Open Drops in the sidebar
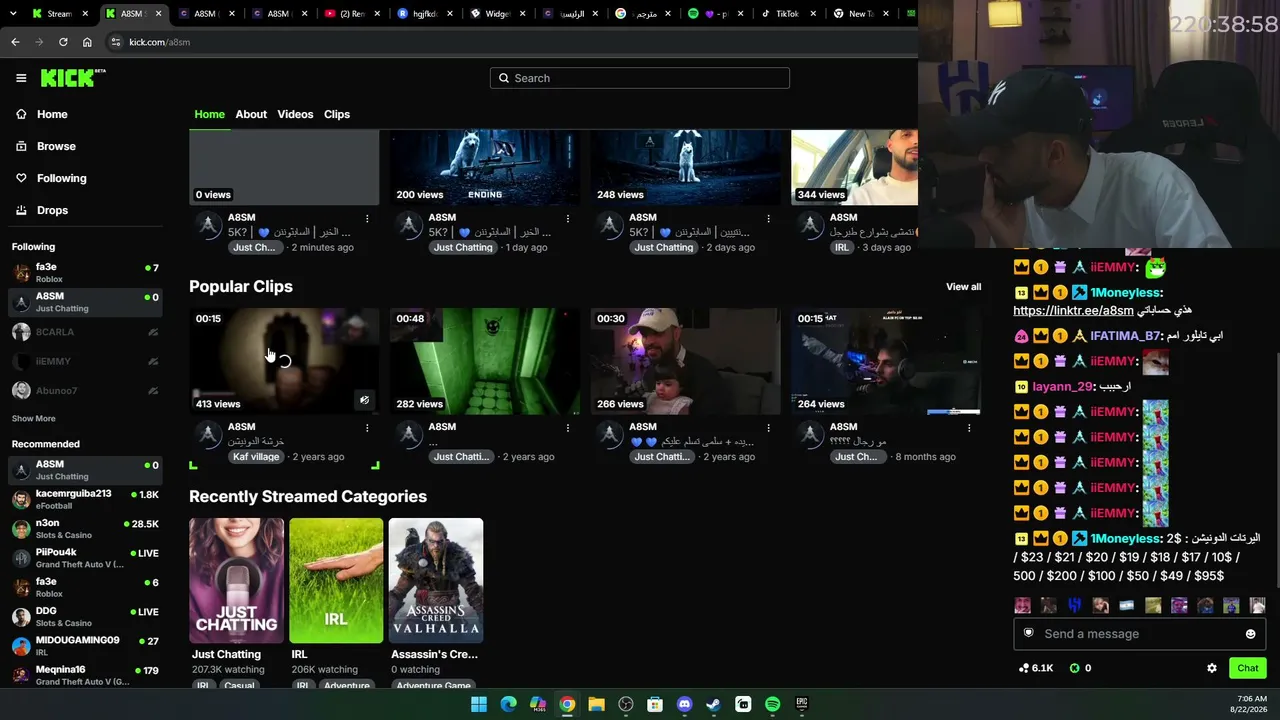This screenshot has height=720, width=1280. tap(53, 210)
